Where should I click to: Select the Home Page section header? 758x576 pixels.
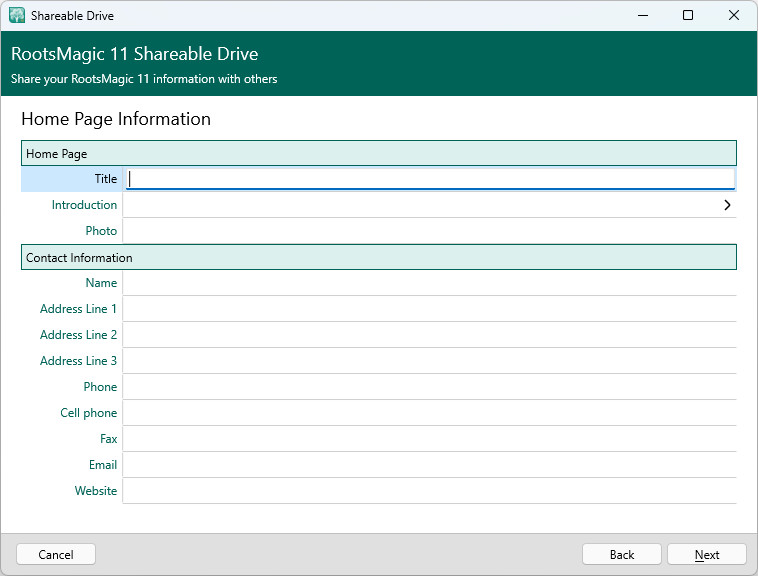point(379,153)
